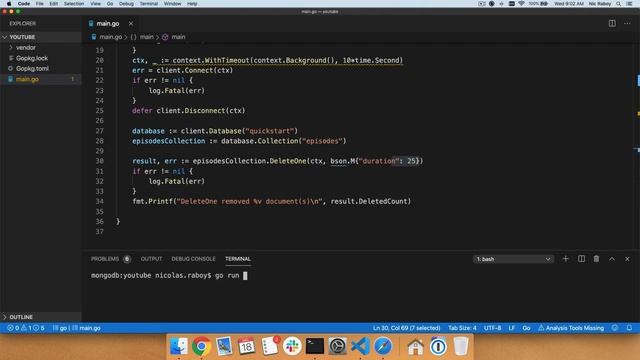Switch to Visual Studio Code dock icon
Screen dimensions: 640x360
tap(360, 346)
